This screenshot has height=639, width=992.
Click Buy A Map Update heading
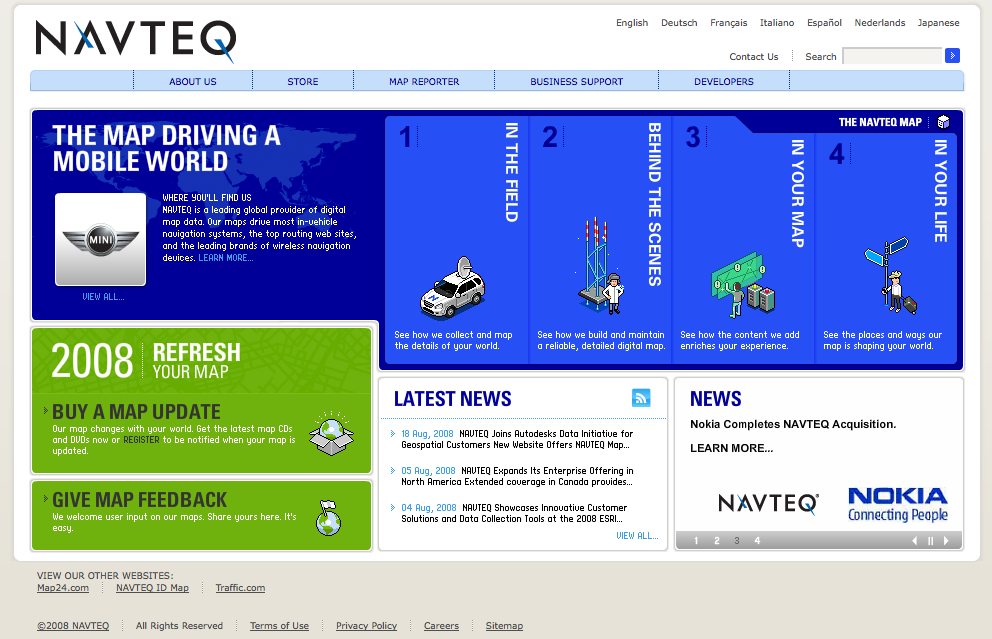pyautogui.click(x=136, y=412)
